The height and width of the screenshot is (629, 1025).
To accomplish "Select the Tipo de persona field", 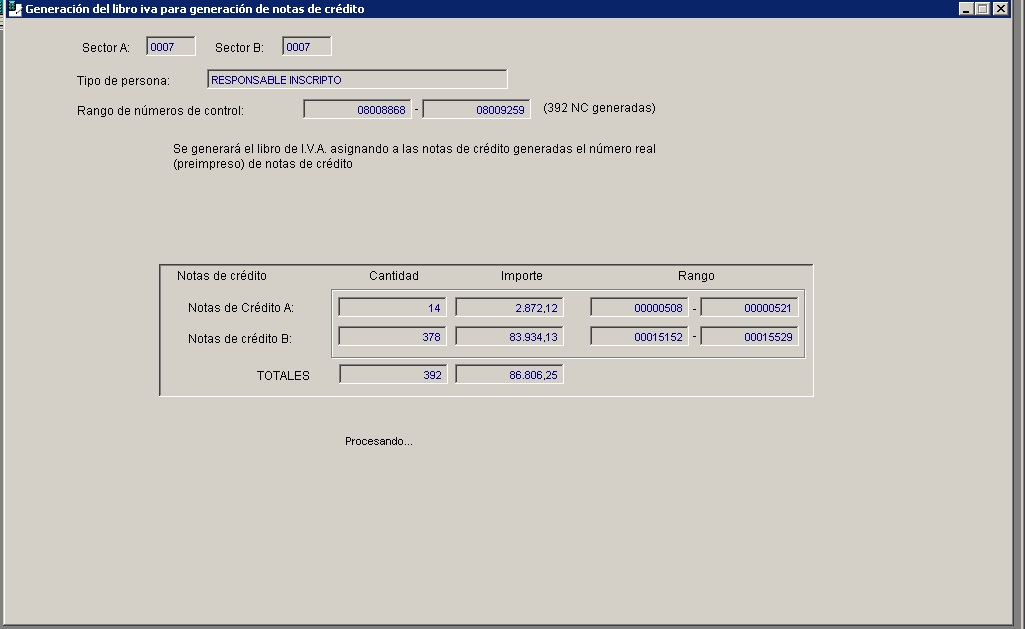I will [357, 80].
